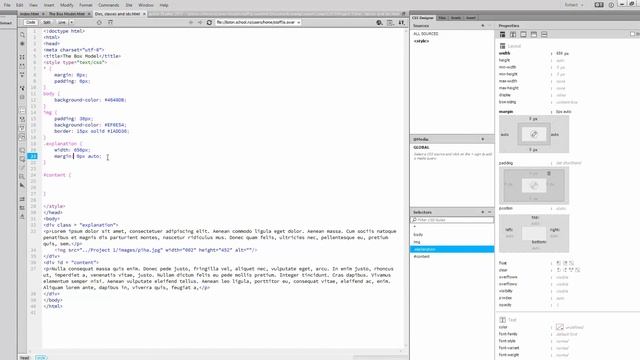
Task: Switch to the Assets panel tab
Action: 456,18
